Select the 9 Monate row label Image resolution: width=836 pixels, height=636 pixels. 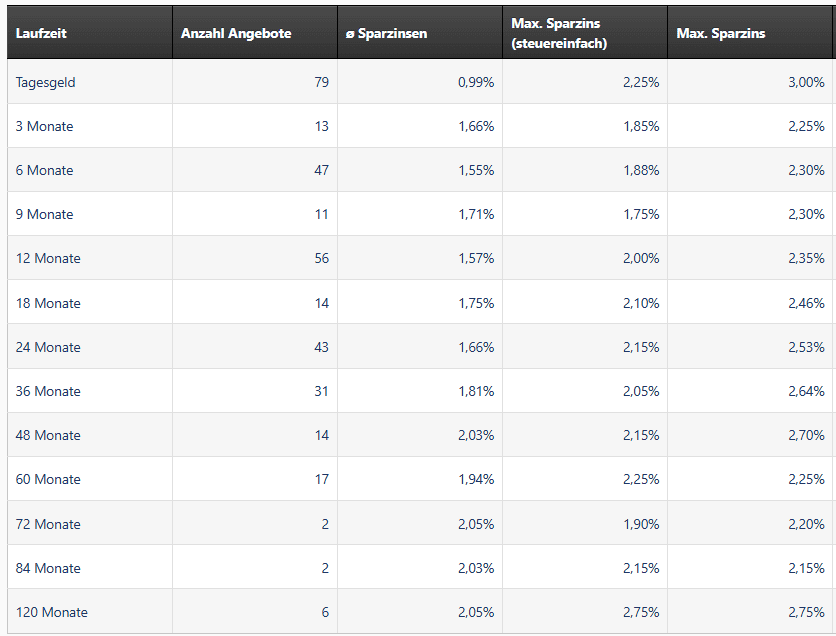[x=45, y=214]
